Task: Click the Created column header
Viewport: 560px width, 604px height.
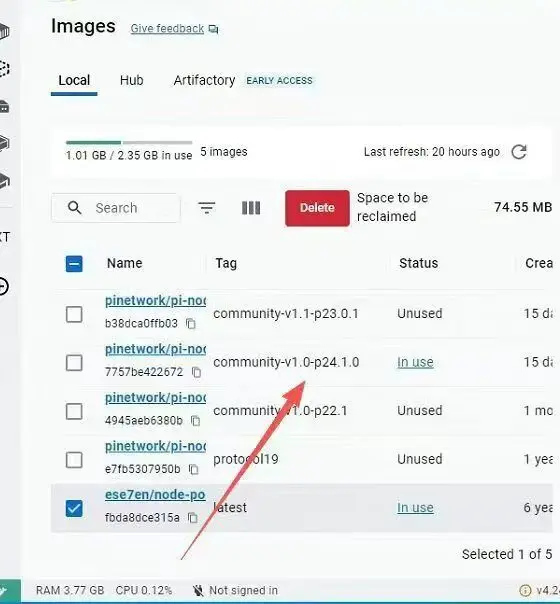Action: click(539, 263)
